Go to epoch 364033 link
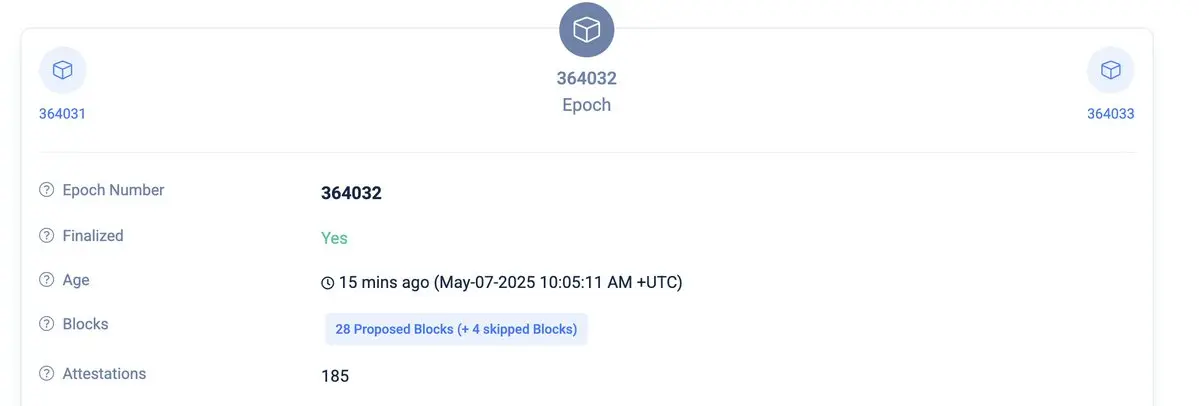This screenshot has width=1199, height=406. 1110,114
